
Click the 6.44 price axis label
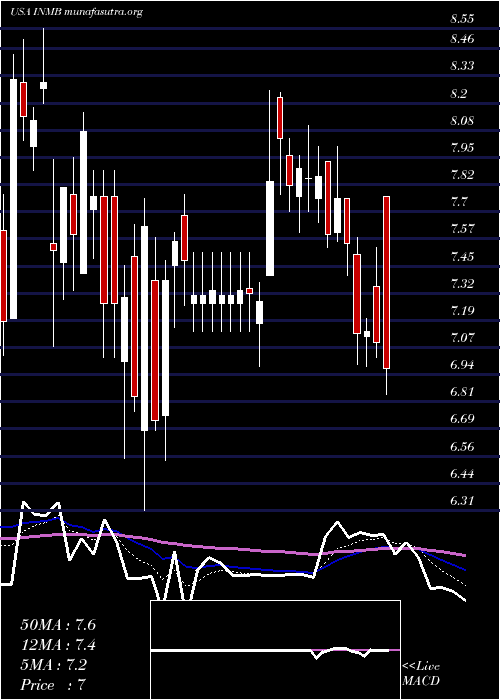(462, 474)
